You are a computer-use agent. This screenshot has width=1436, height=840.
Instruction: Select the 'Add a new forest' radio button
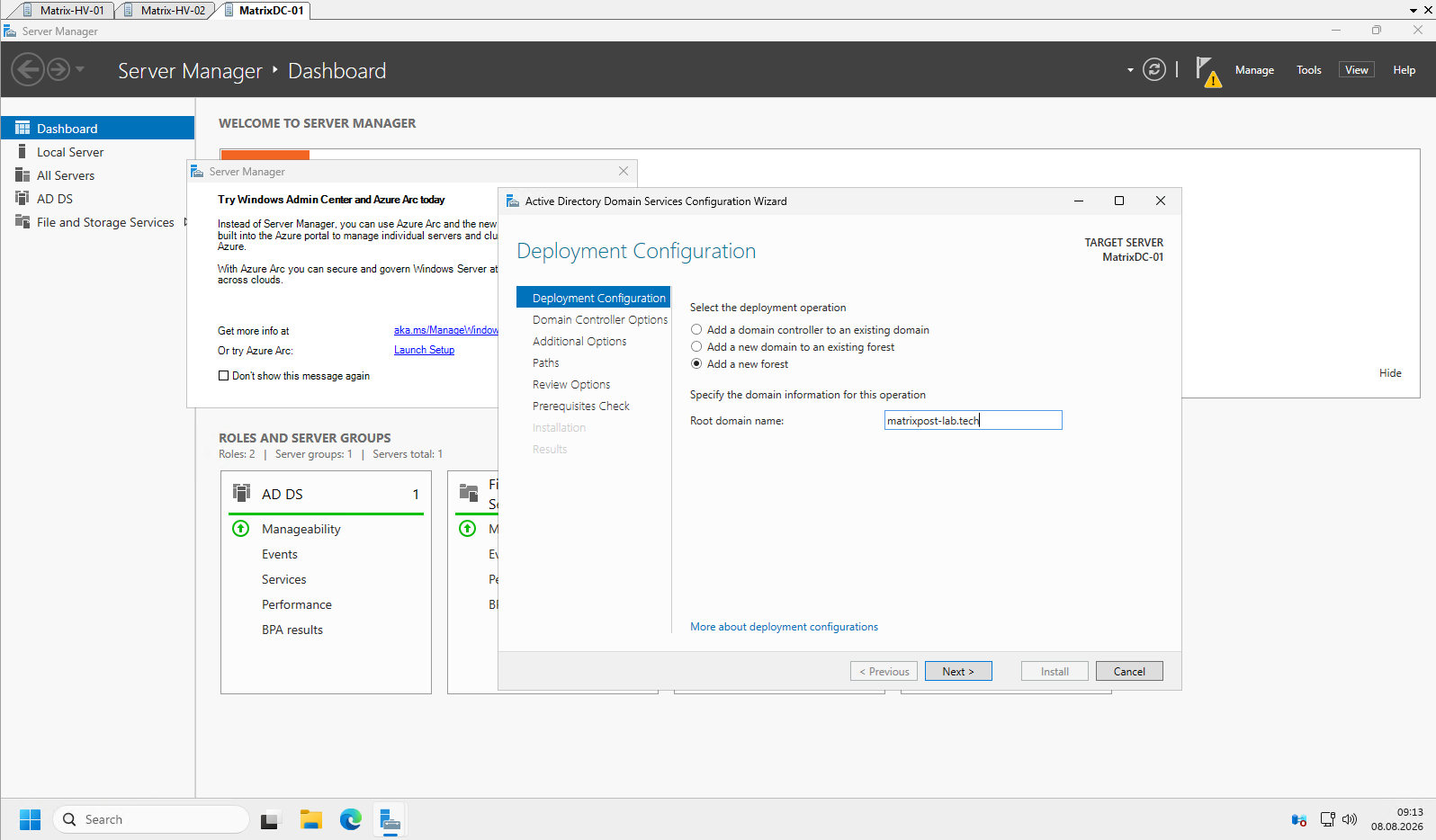pyautogui.click(x=696, y=364)
